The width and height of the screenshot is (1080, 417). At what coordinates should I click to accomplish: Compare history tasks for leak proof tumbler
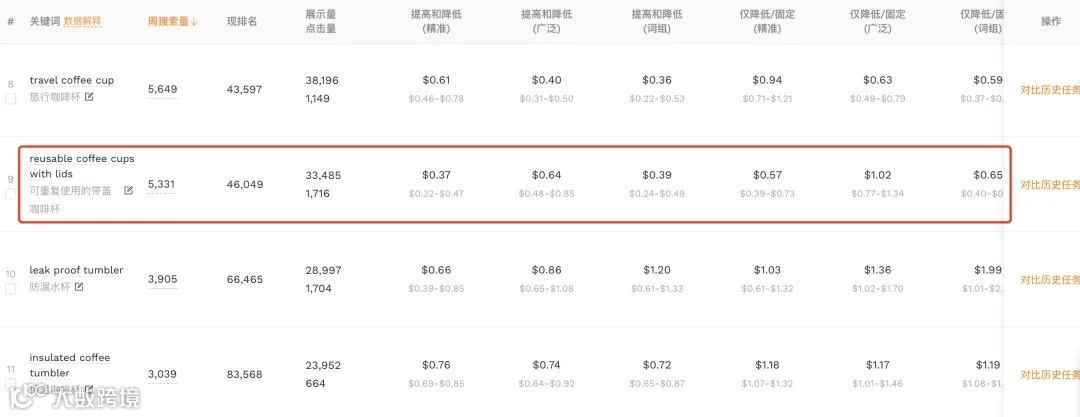[x=1049, y=280]
